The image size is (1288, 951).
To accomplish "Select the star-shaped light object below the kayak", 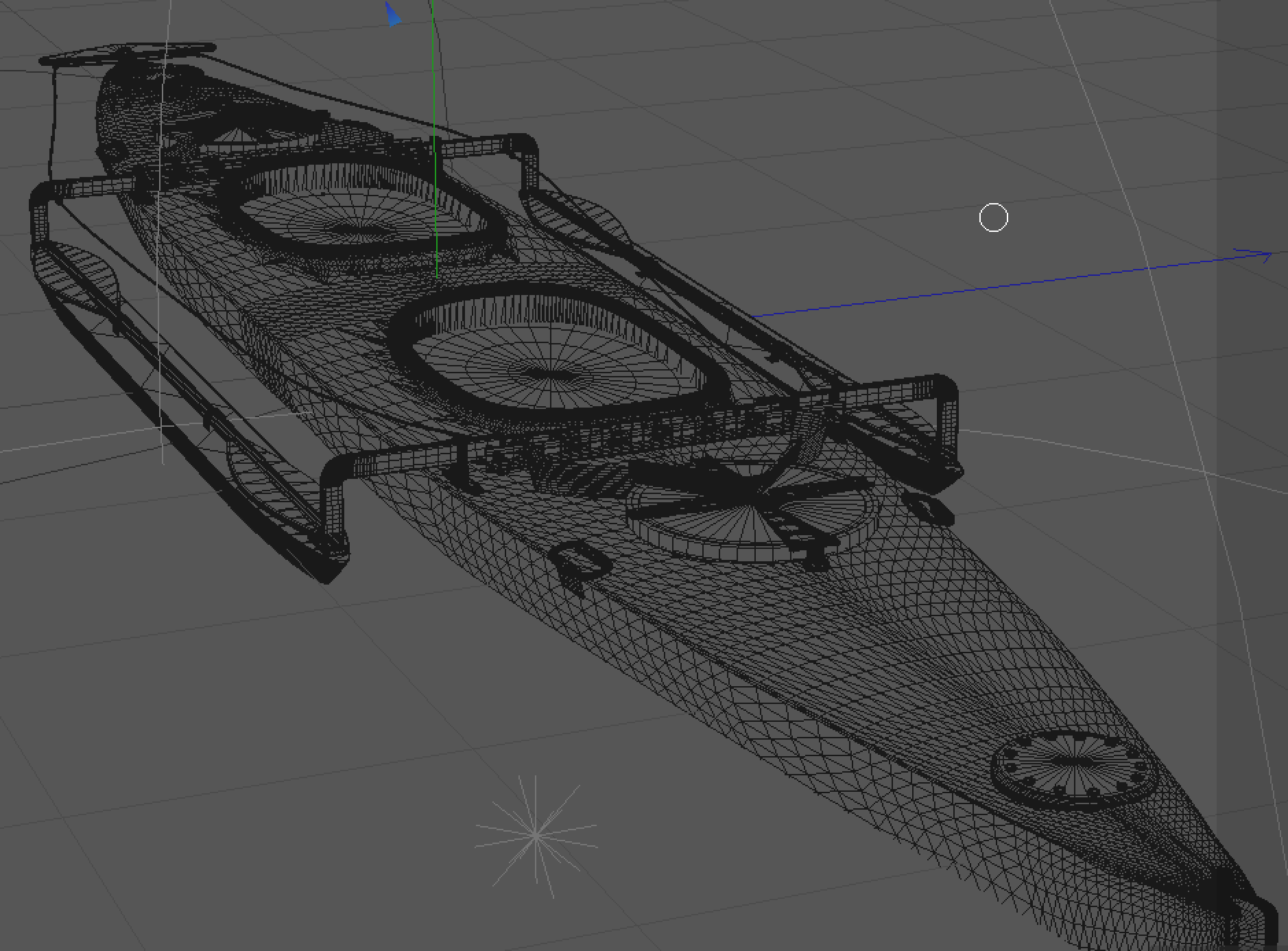I will pyautogui.click(x=536, y=836).
